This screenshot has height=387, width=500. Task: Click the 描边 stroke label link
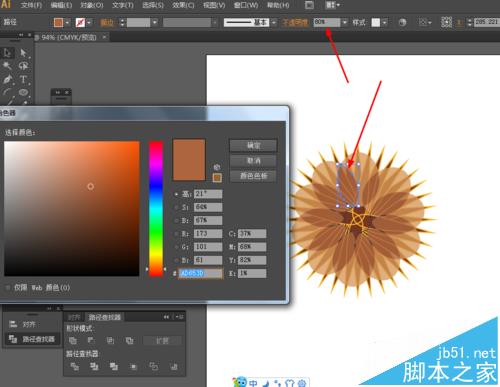tap(107, 23)
